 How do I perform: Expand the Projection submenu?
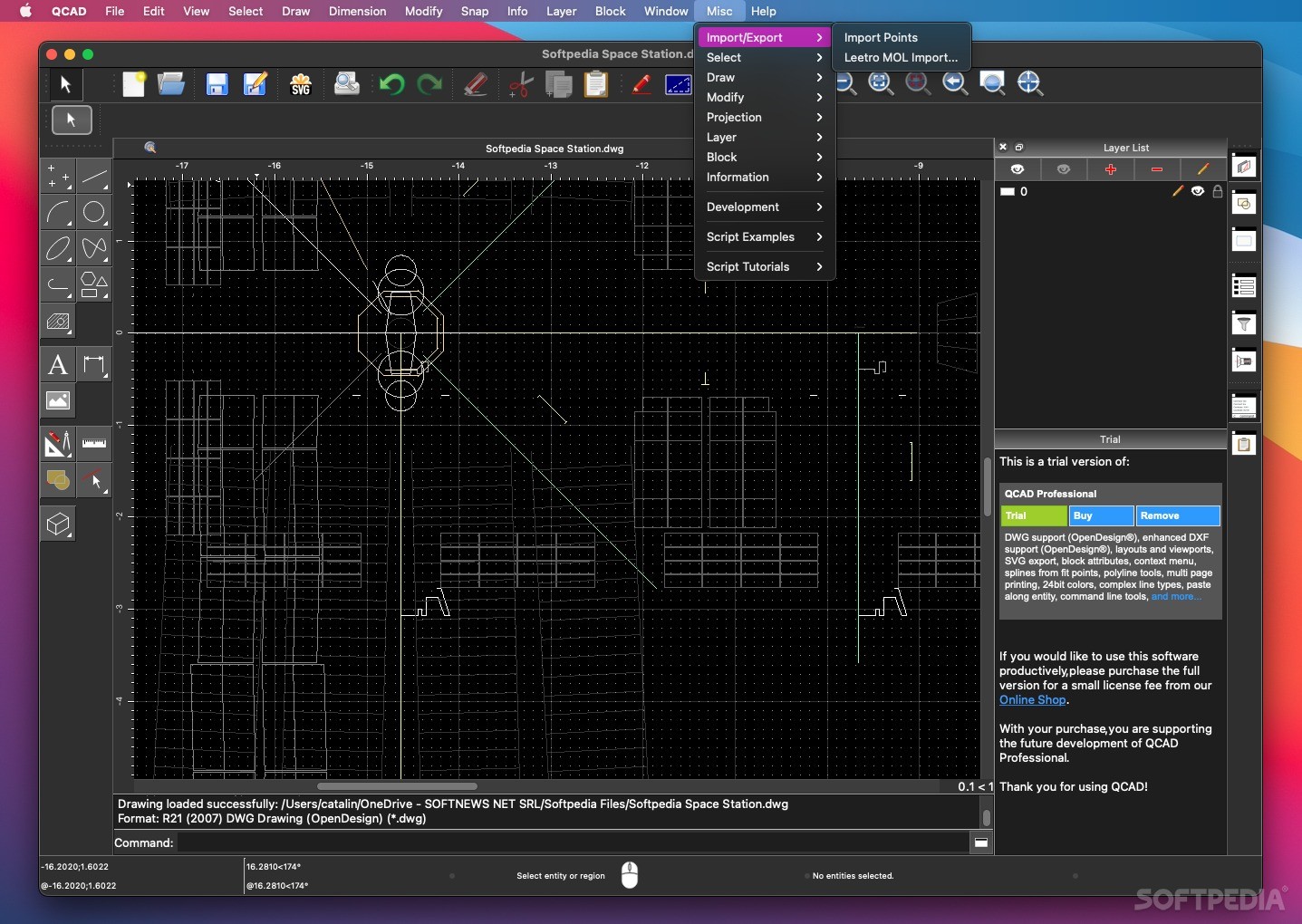pyautogui.click(x=764, y=117)
